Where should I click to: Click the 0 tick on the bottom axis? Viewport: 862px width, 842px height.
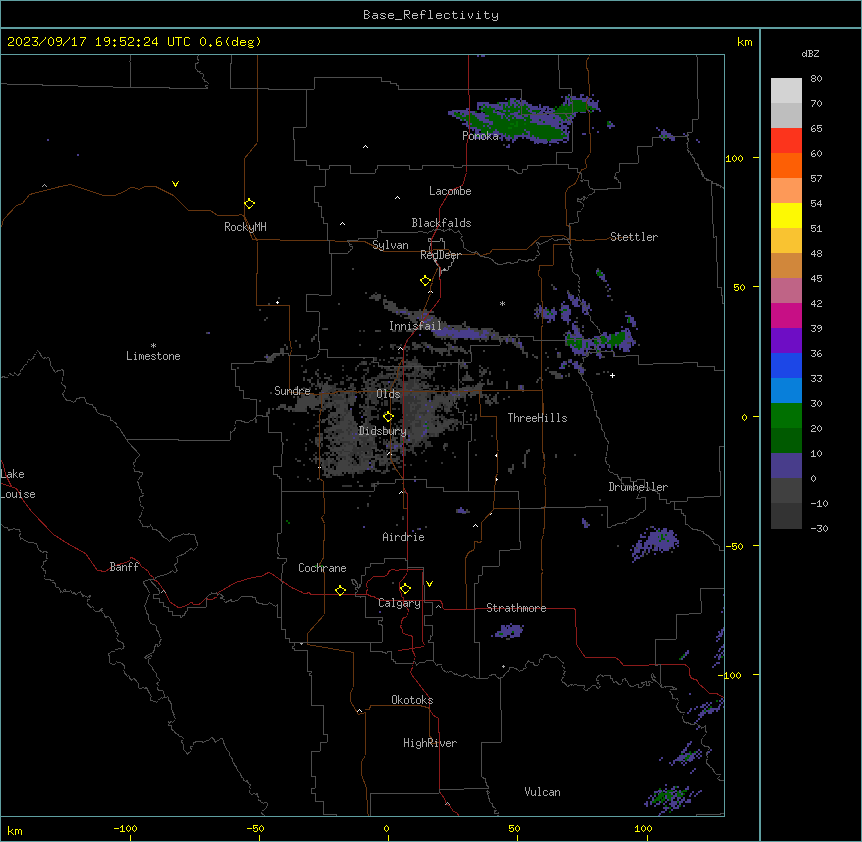click(x=386, y=828)
